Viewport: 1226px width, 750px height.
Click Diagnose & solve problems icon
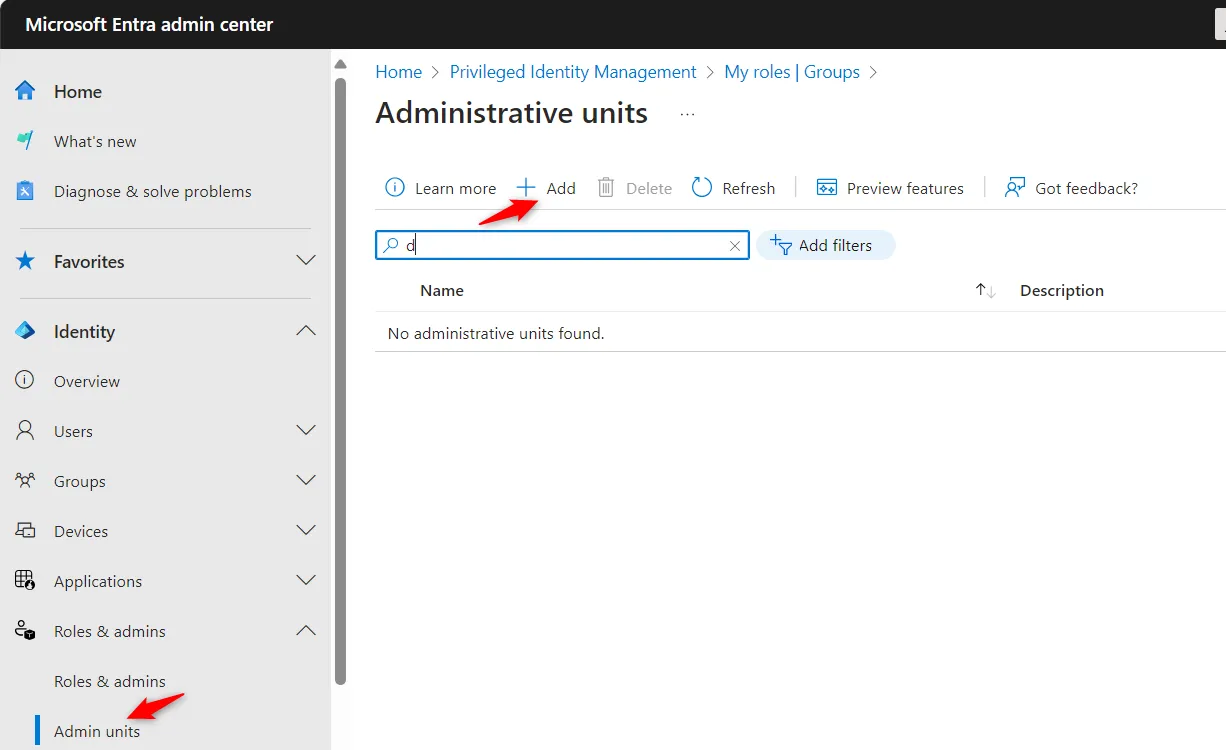tap(26, 191)
